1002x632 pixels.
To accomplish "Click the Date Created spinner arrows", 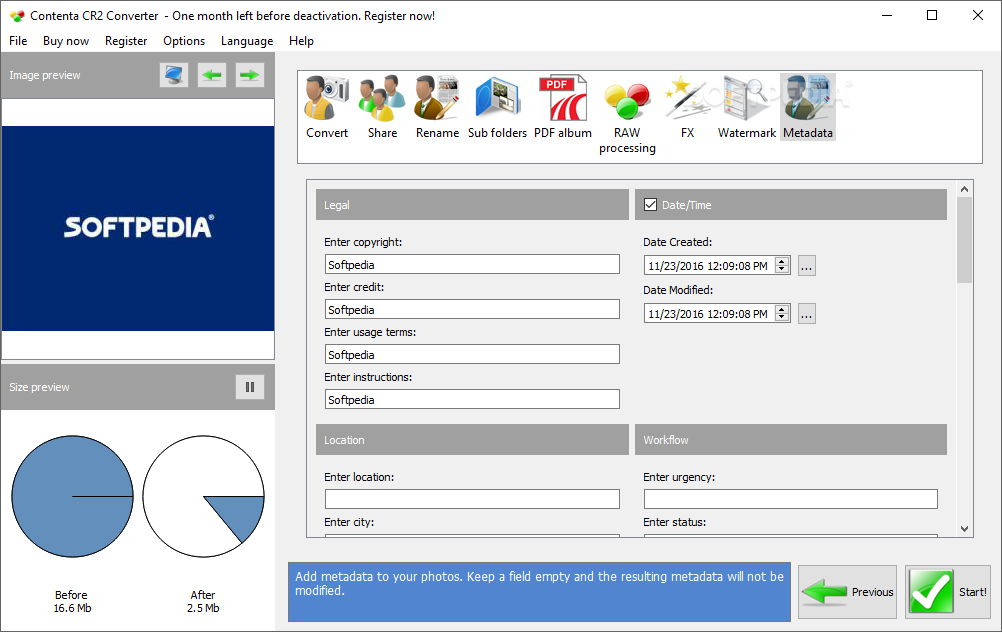I will 782,265.
